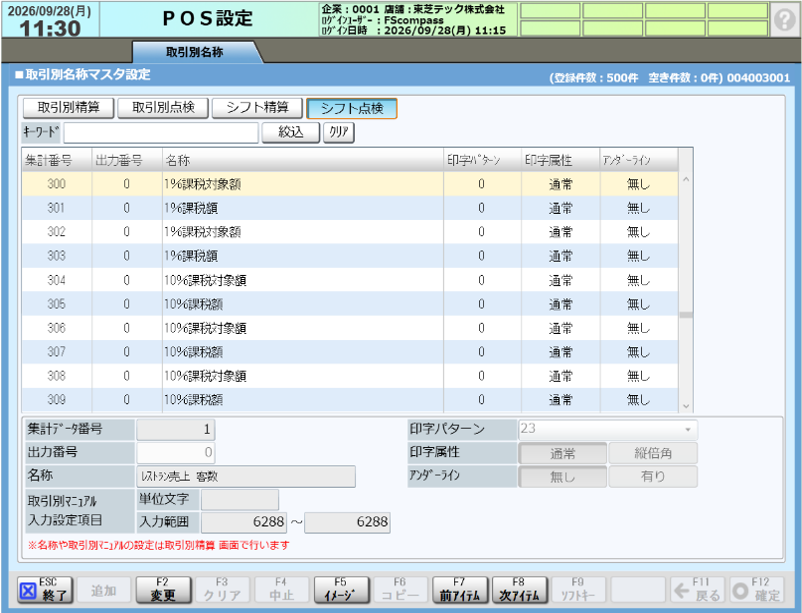Screen dimensions: 802x613
Task: Click the 名称 field showing レストラン売上 客数
Action: point(246,476)
